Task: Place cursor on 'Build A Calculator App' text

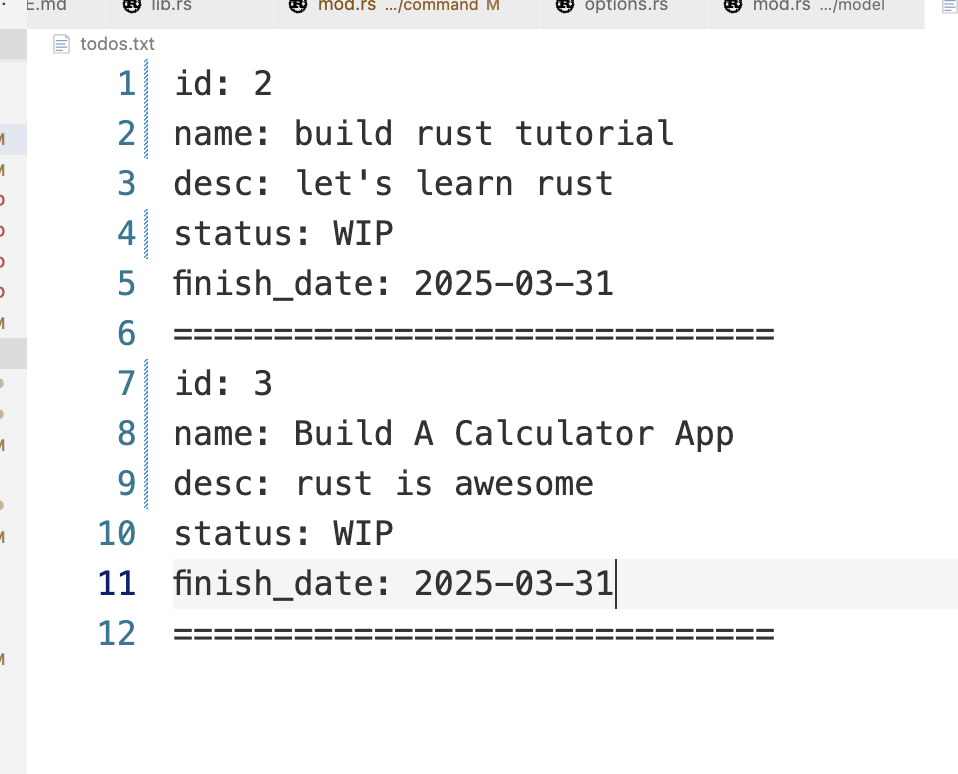Action: pyautogui.click(x=514, y=434)
